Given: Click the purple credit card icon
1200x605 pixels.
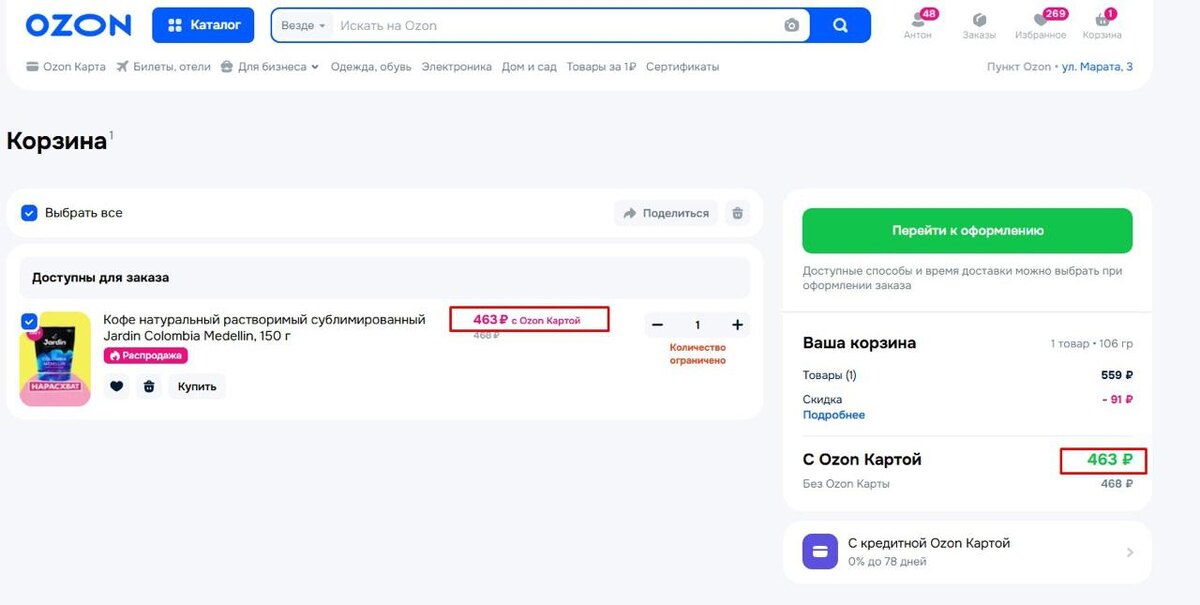Looking at the screenshot, I should (x=820, y=551).
